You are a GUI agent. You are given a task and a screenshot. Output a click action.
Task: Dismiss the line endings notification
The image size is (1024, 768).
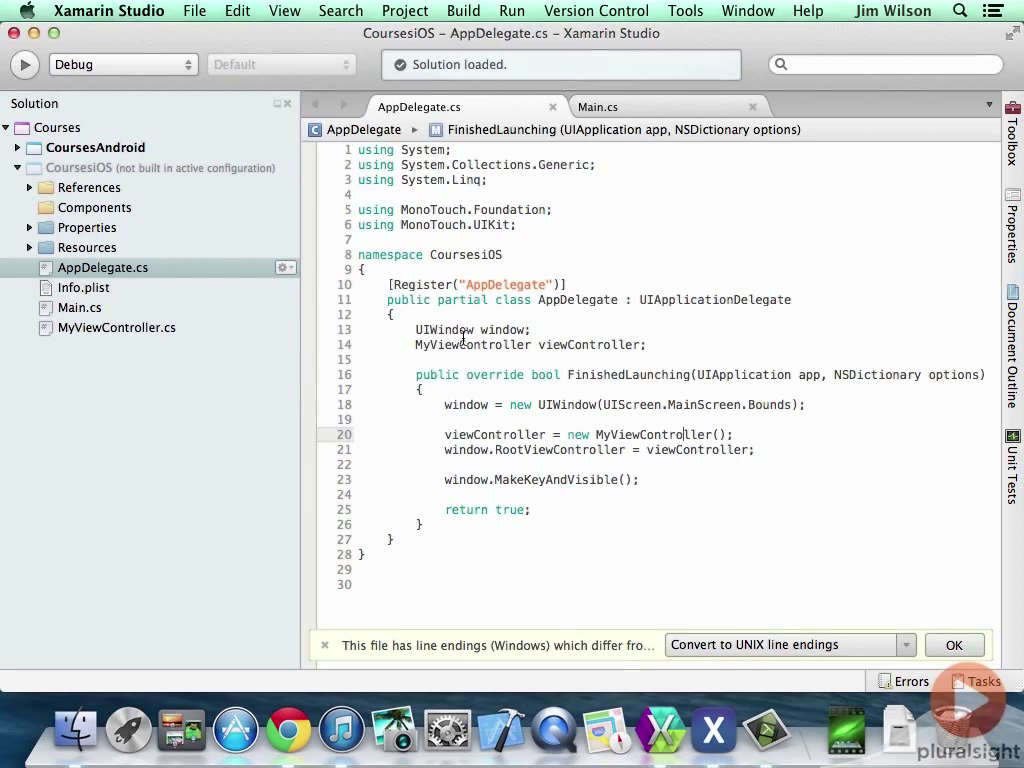pyautogui.click(x=325, y=645)
